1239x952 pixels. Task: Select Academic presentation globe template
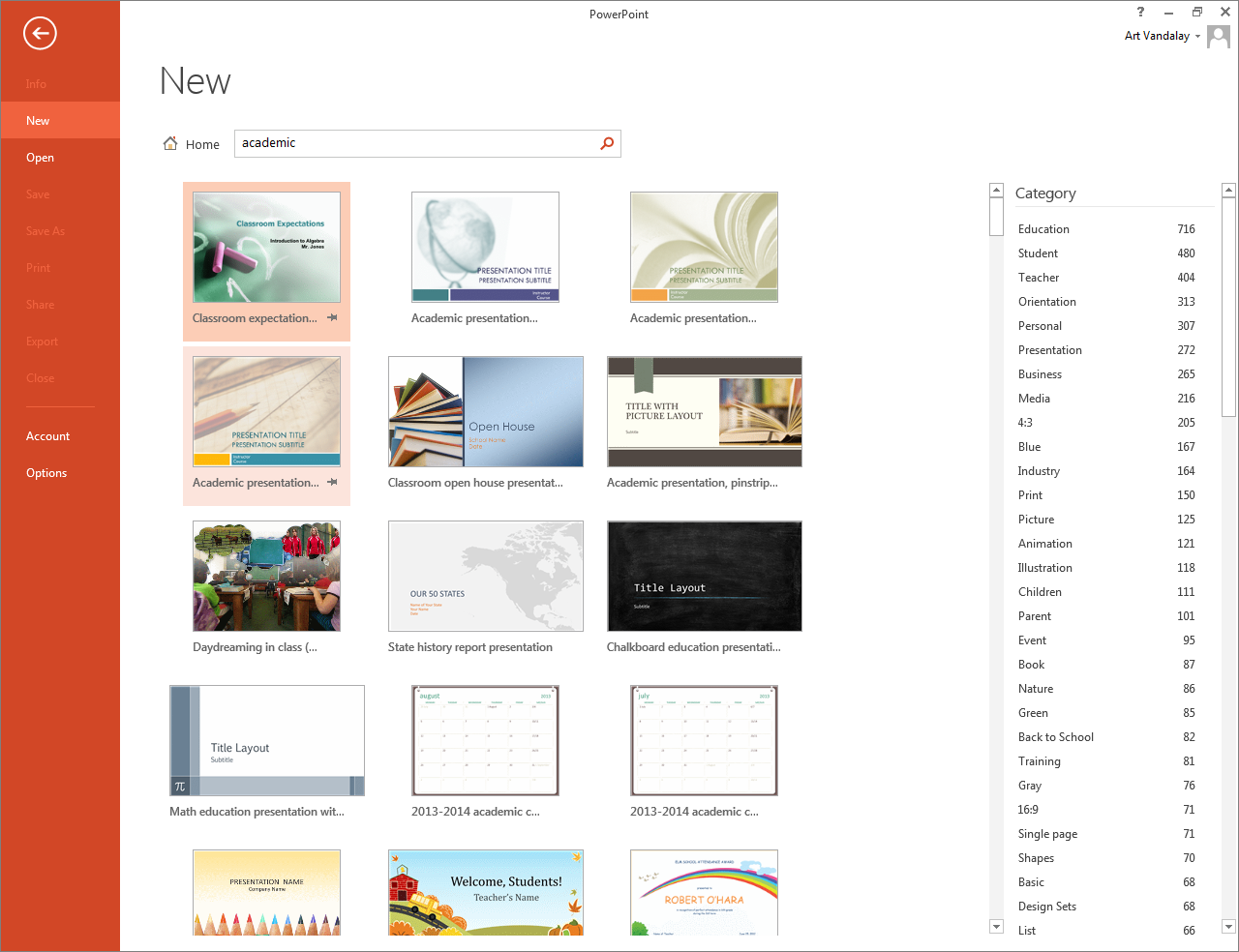coord(485,247)
